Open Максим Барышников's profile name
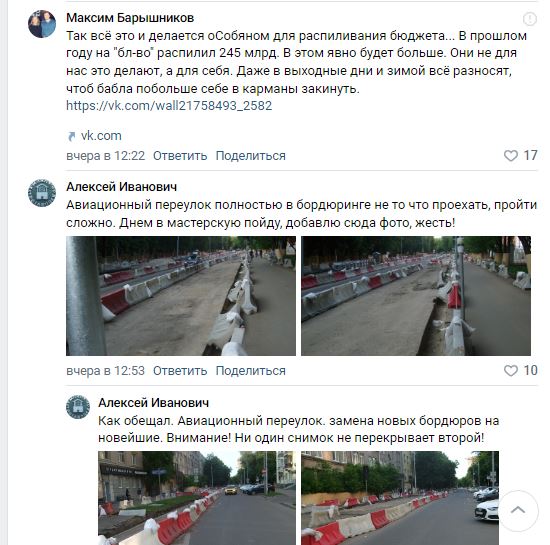Image resolution: width=550 pixels, height=545 pixels. tap(130, 18)
